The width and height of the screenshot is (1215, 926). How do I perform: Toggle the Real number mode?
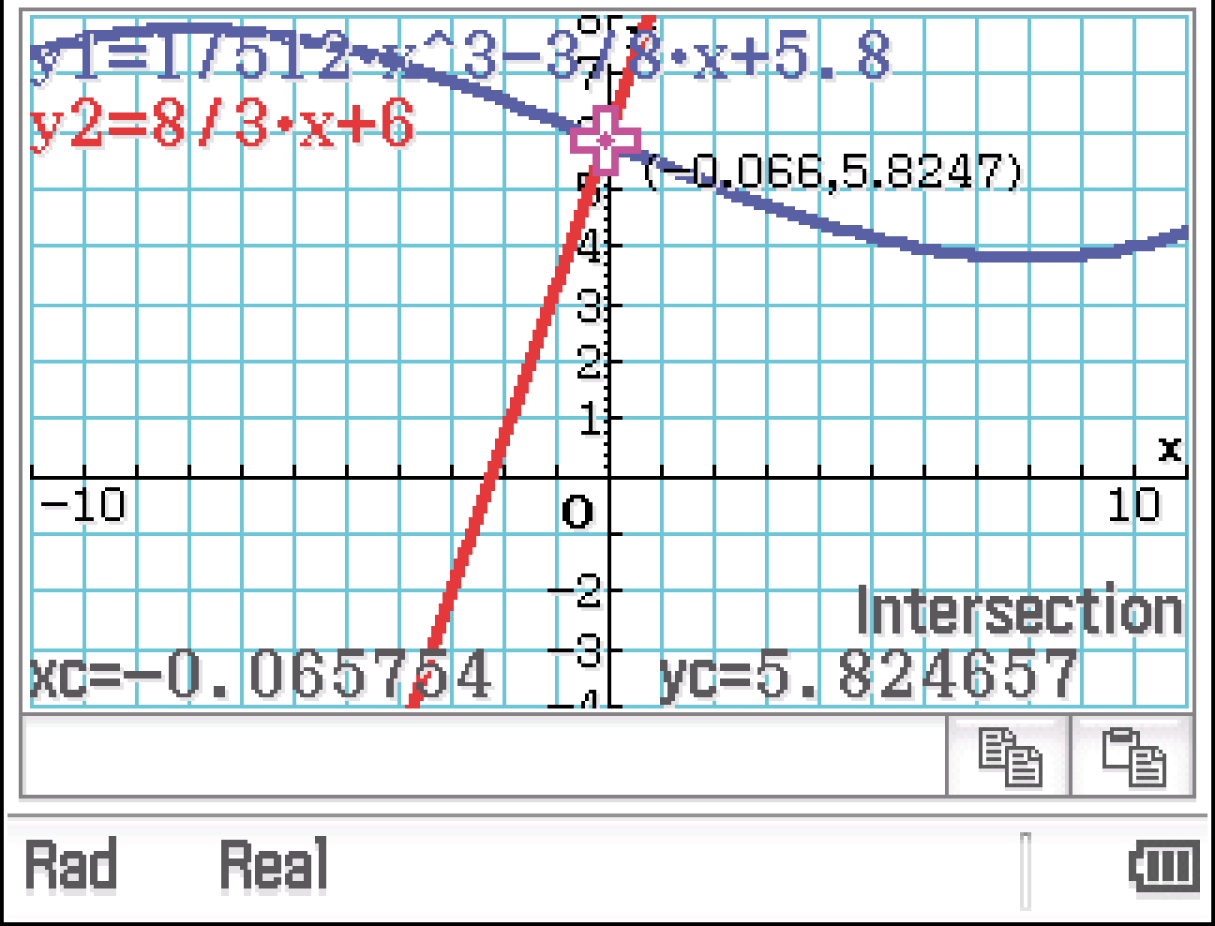pyautogui.click(x=274, y=865)
